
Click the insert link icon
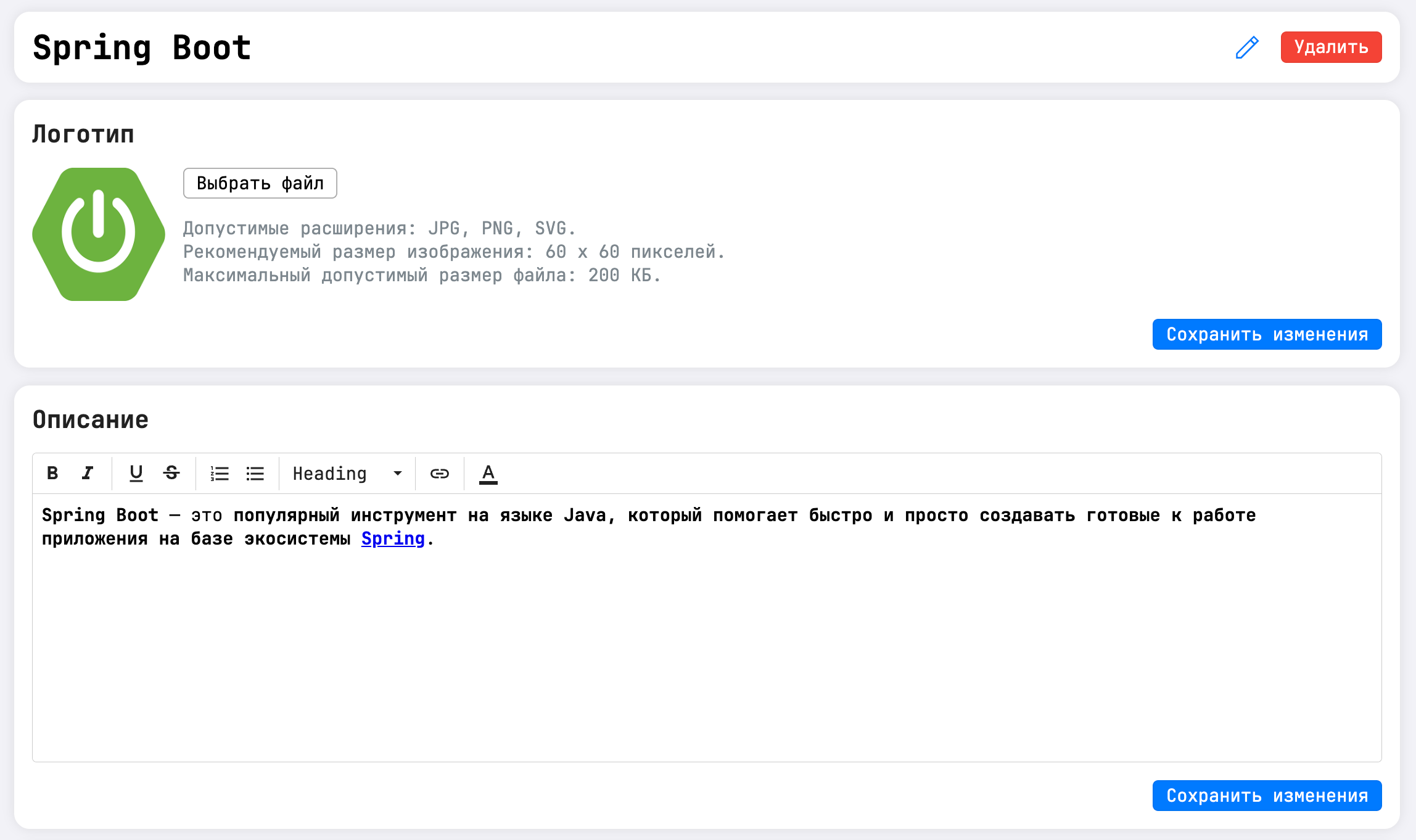tap(440, 473)
